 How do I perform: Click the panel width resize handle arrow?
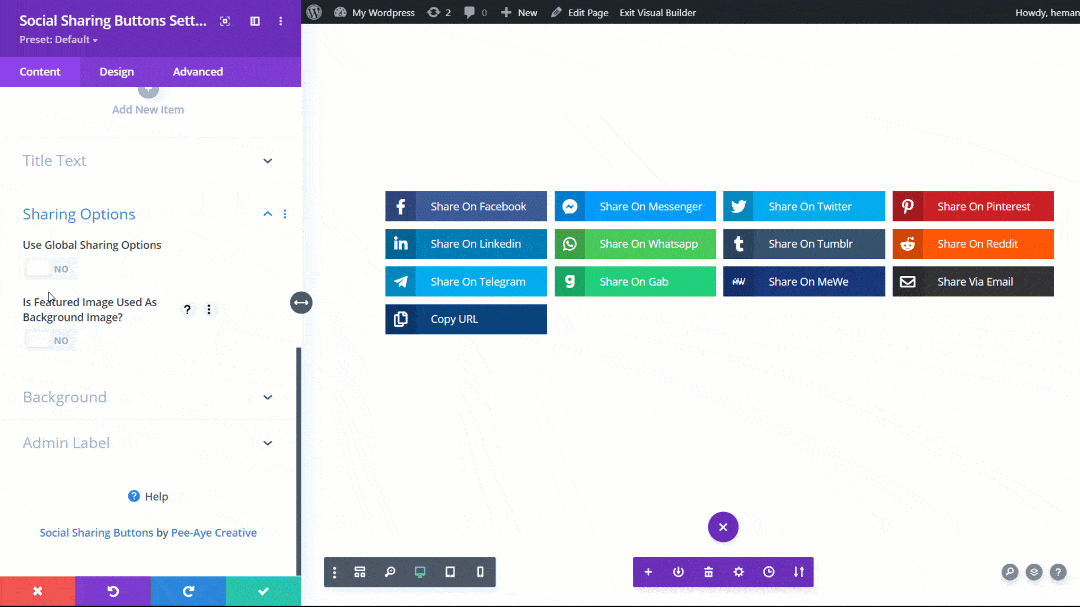pyautogui.click(x=301, y=302)
